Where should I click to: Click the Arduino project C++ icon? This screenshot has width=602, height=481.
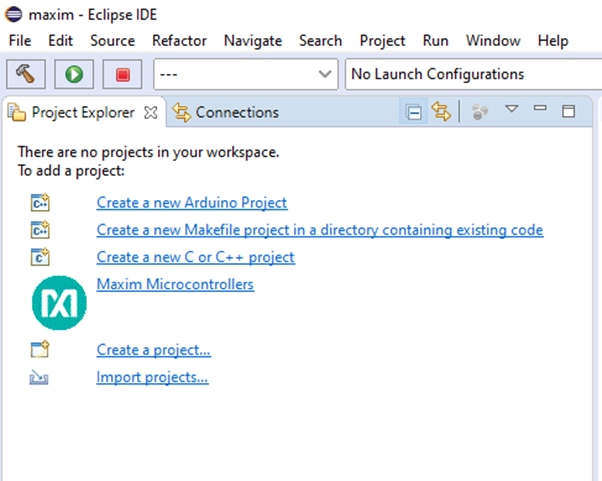(x=40, y=203)
